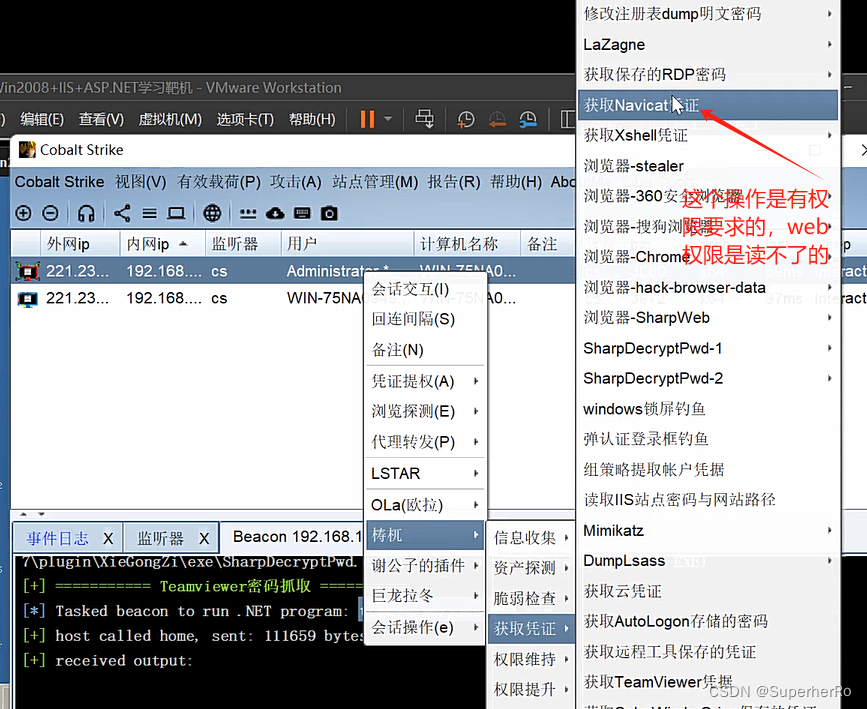
Task: Select Mimikatz menu item
Action: pos(708,531)
